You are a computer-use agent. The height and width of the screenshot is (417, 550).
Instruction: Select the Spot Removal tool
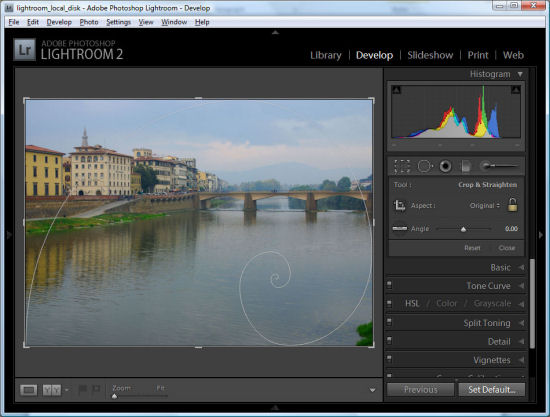[425, 166]
